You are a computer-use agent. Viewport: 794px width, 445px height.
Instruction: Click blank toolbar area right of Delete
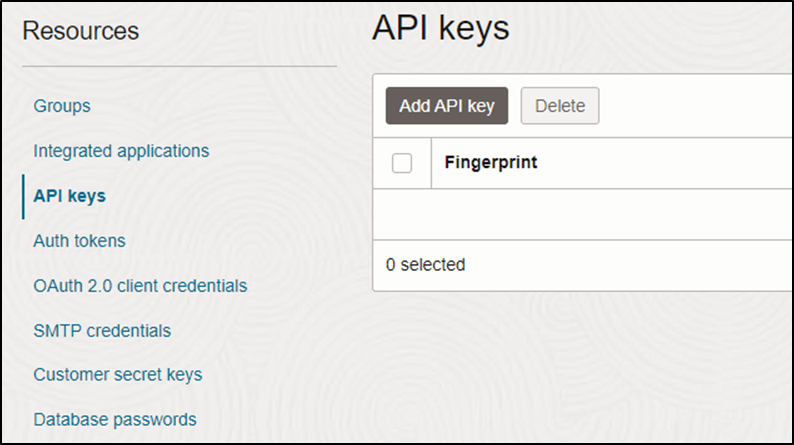pos(696,106)
